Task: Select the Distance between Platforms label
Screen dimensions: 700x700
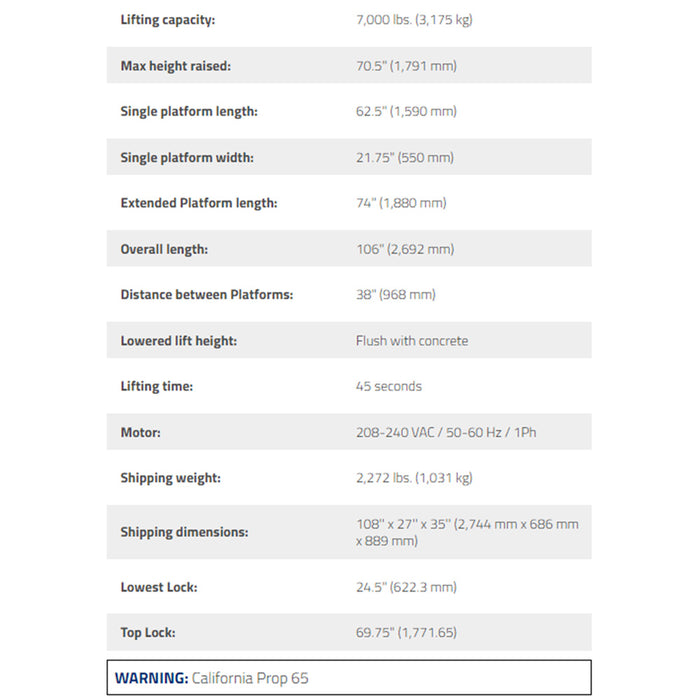Action: (207, 295)
